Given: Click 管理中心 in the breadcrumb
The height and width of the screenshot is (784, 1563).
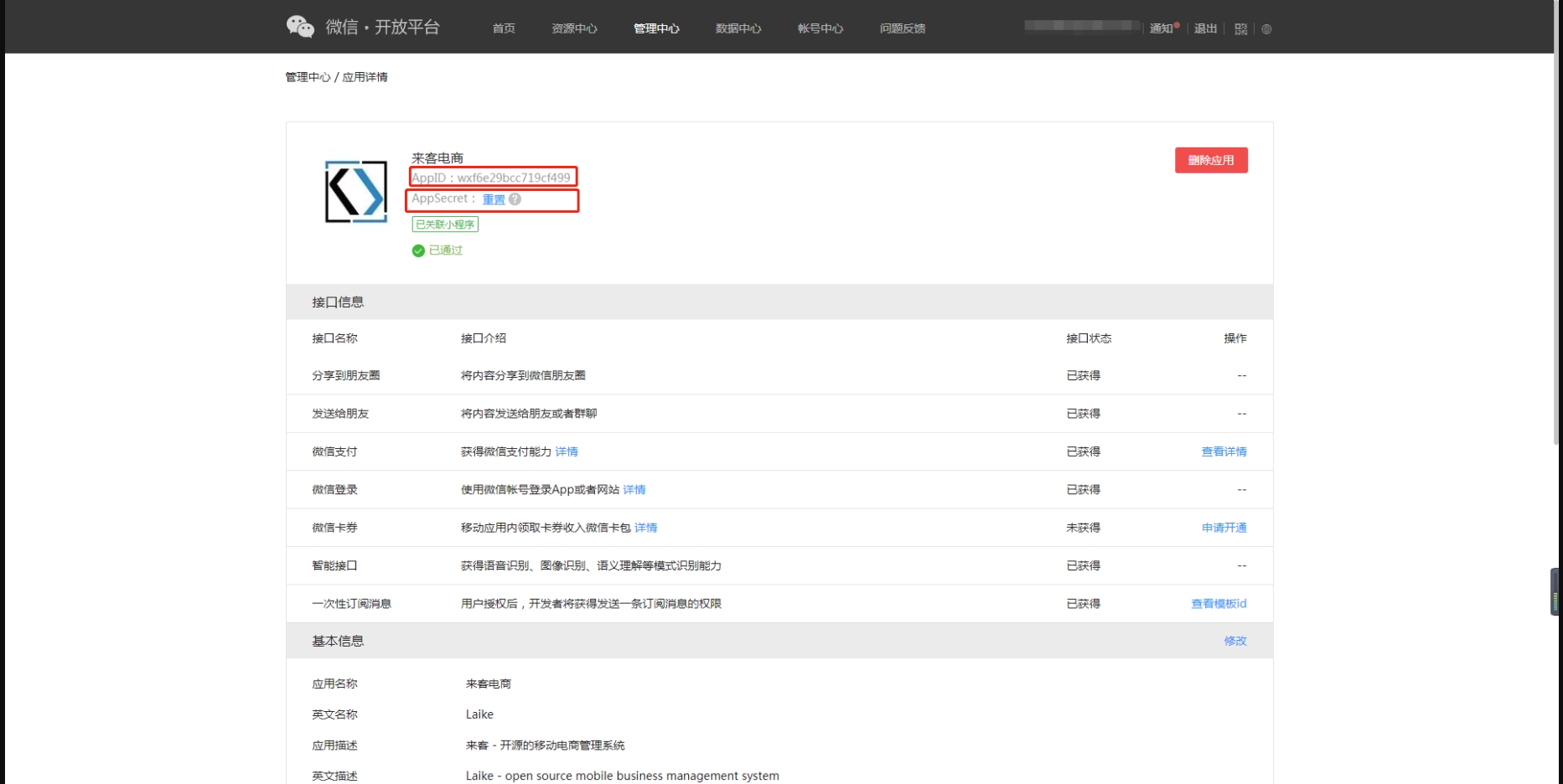Looking at the screenshot, I should pyautogui.click(x=308, y=77).
